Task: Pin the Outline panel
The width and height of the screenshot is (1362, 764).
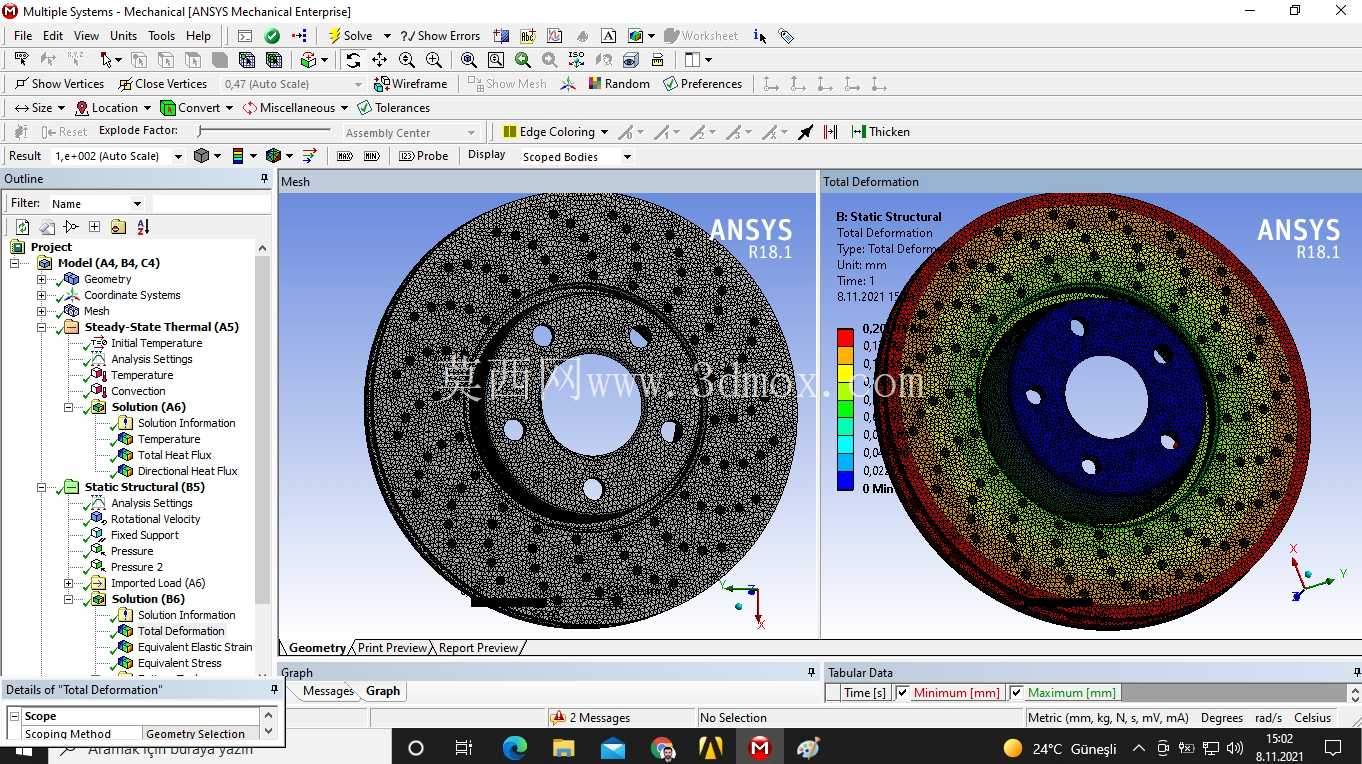Action: [264, 179]
